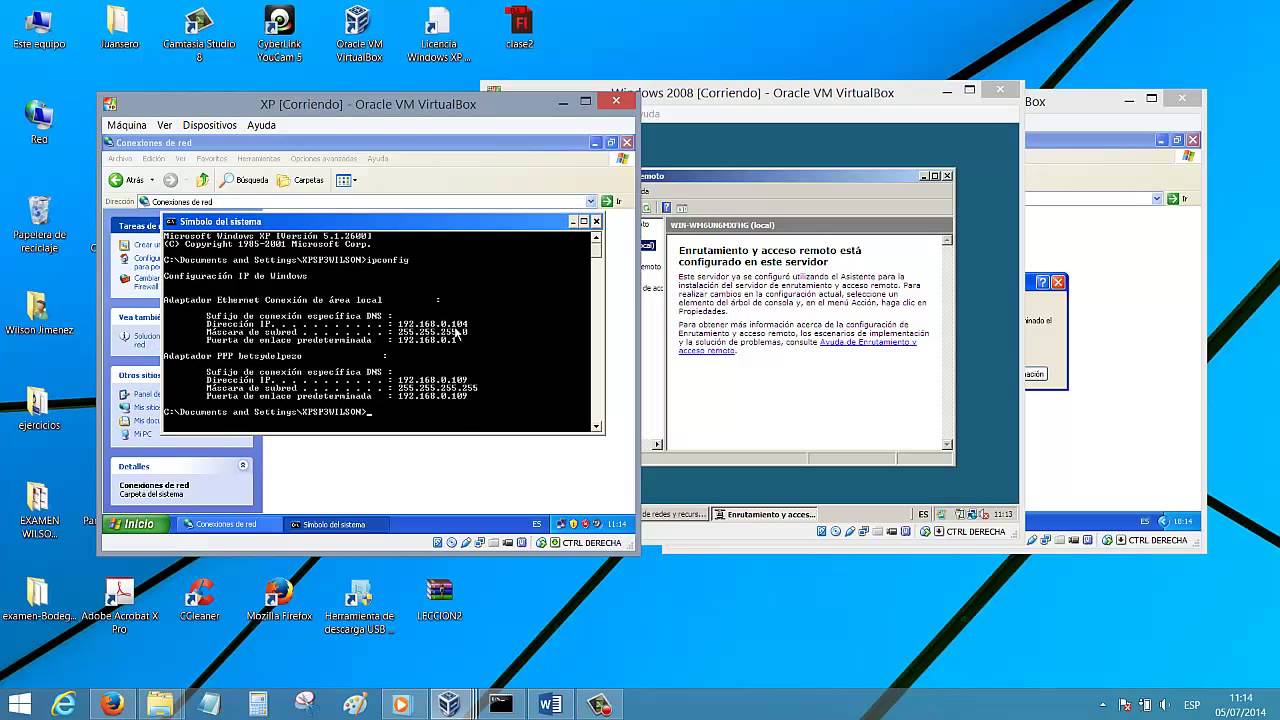This screenshot has height=720, width=1280.
Task: Click the hard disk activity icon in XP VirtualBox status bar
Action: 438,543
